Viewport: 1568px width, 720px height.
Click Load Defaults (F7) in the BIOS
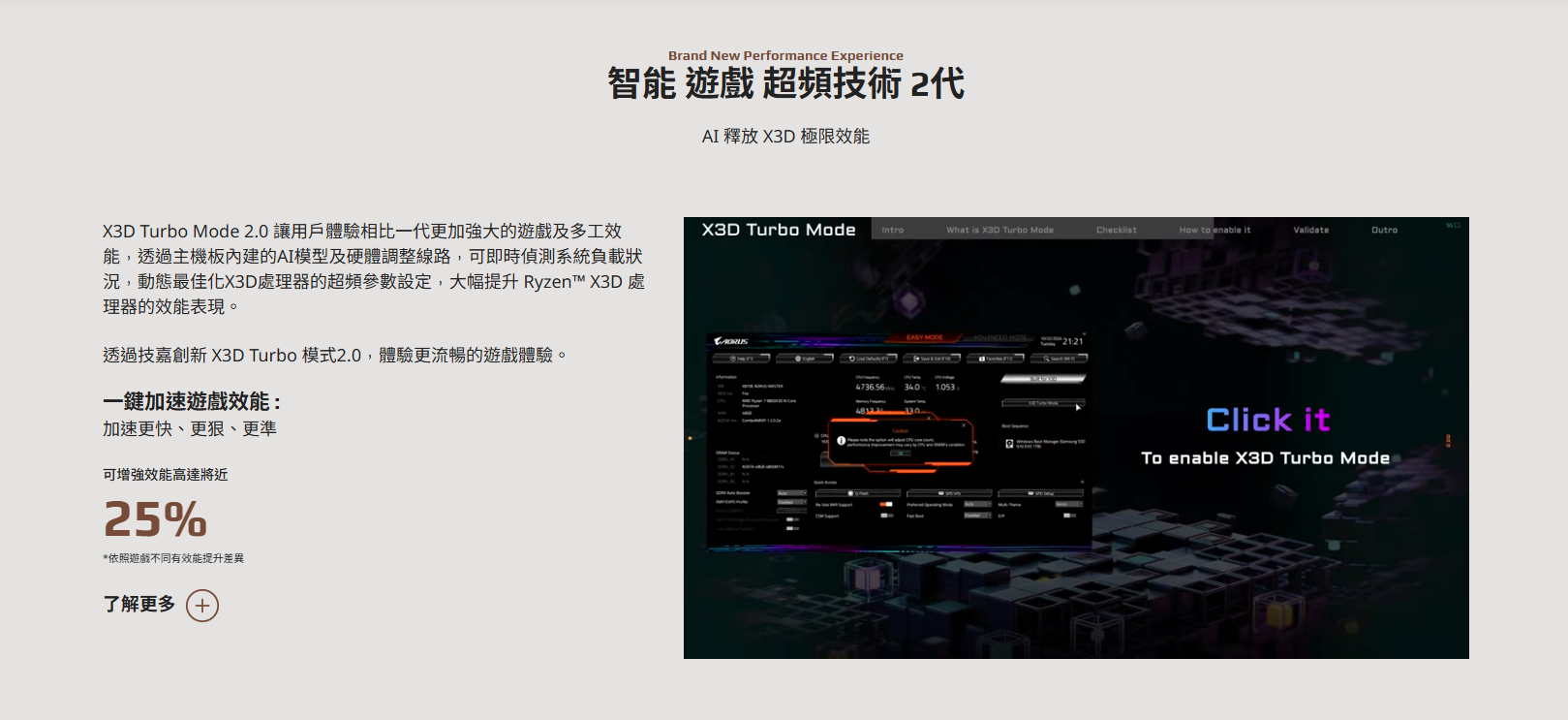870,359
